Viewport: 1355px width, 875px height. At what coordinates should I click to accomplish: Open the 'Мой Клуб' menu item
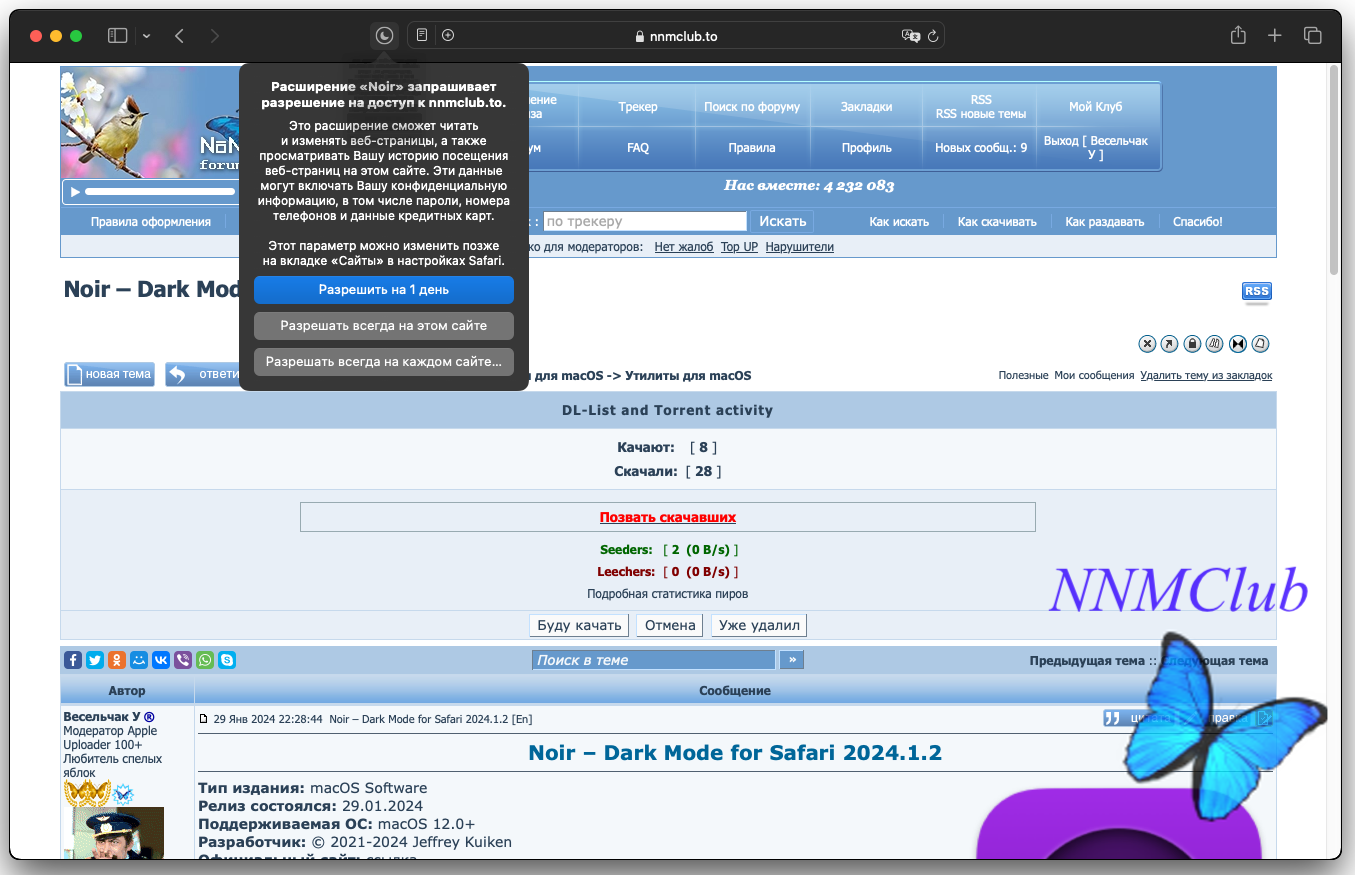tap(1096, 107)
